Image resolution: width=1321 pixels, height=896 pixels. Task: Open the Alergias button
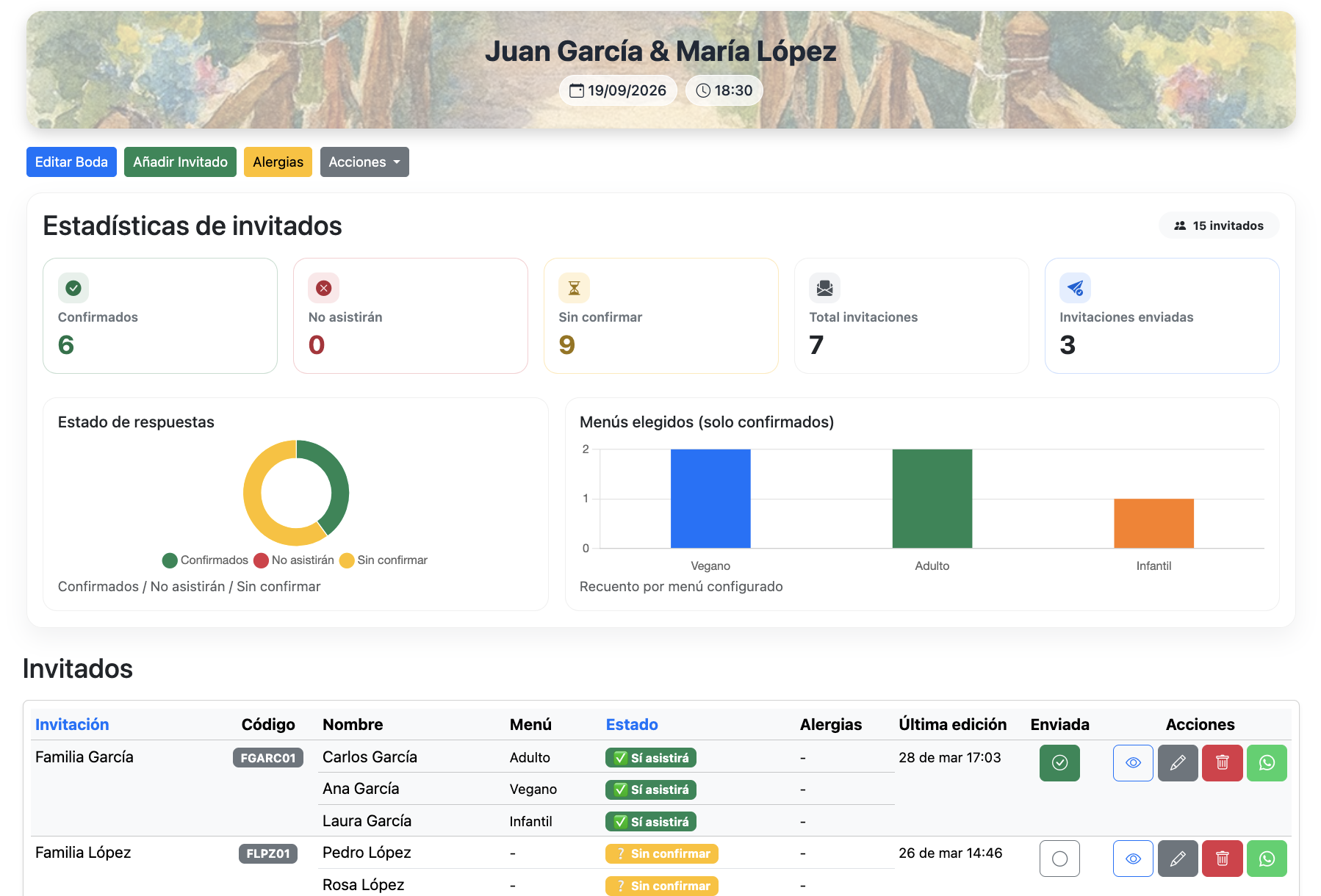pos(278,162)
